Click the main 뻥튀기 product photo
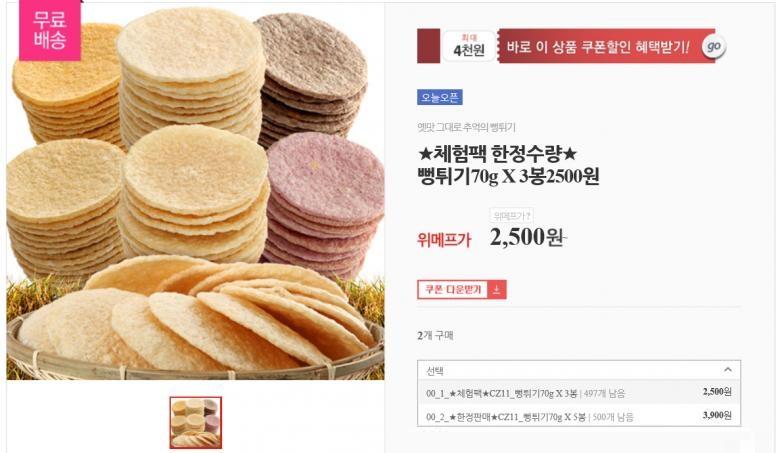Viewport: 780px width, 453px height. (195, 191)
